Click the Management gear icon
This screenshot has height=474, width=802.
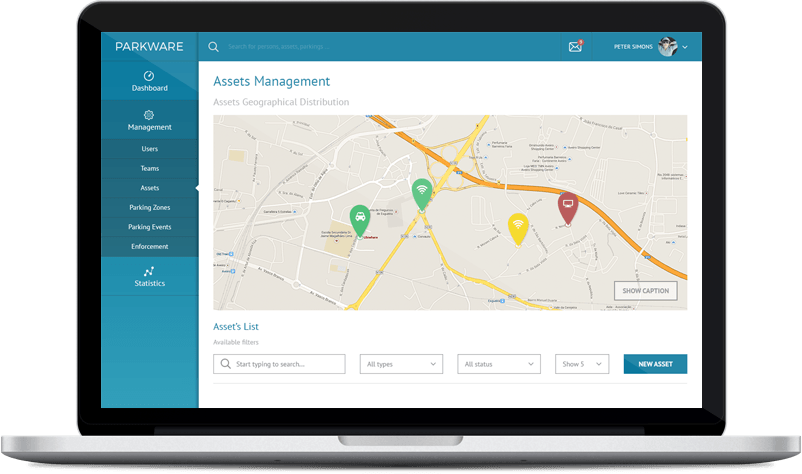click(x=149, y=115)
